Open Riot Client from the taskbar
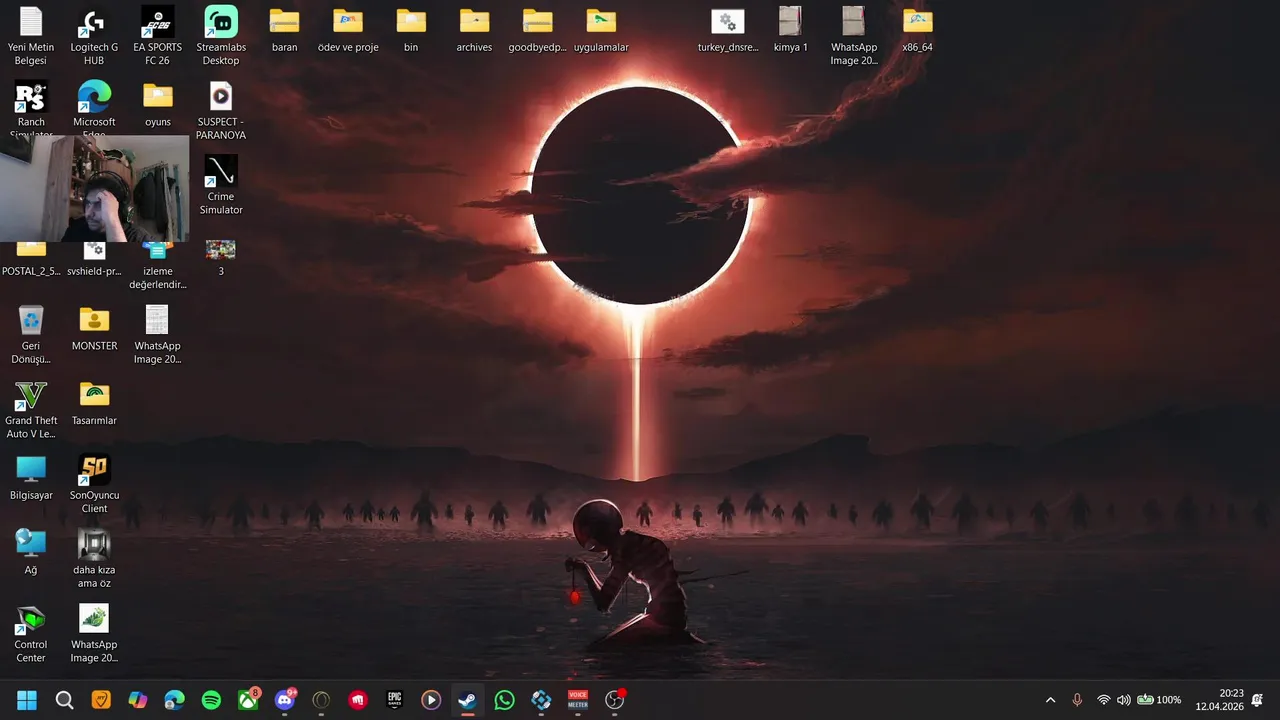1280x720 pixels. pyautogui.click(x=358, y=700)
